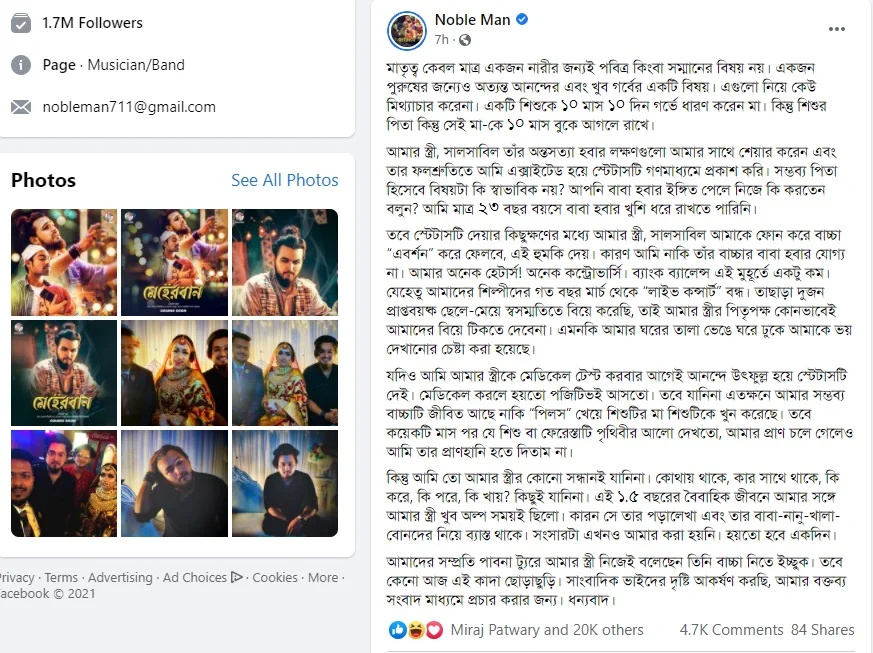Click the Haha reaction emoji icon

click(x=416, y=630)
